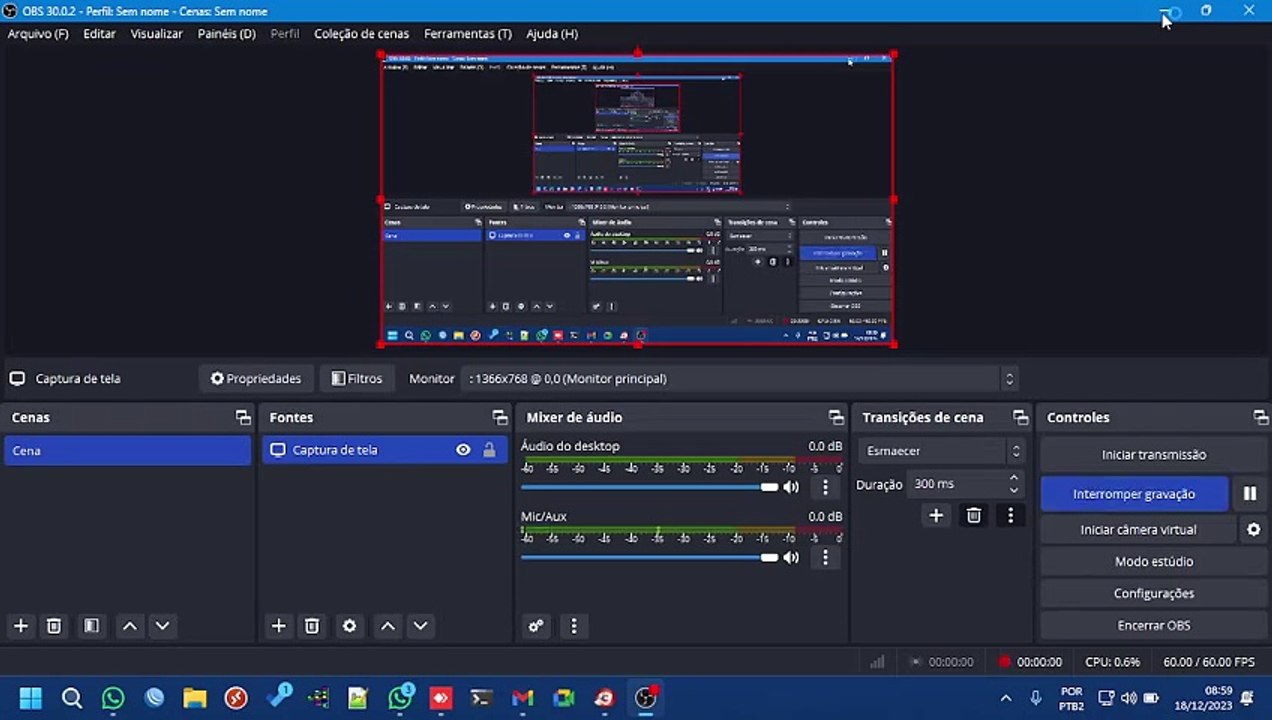Open Mic/Aux options three-dots
Viewport: 1272px width, 720px height.
click(x=825, y=557)
